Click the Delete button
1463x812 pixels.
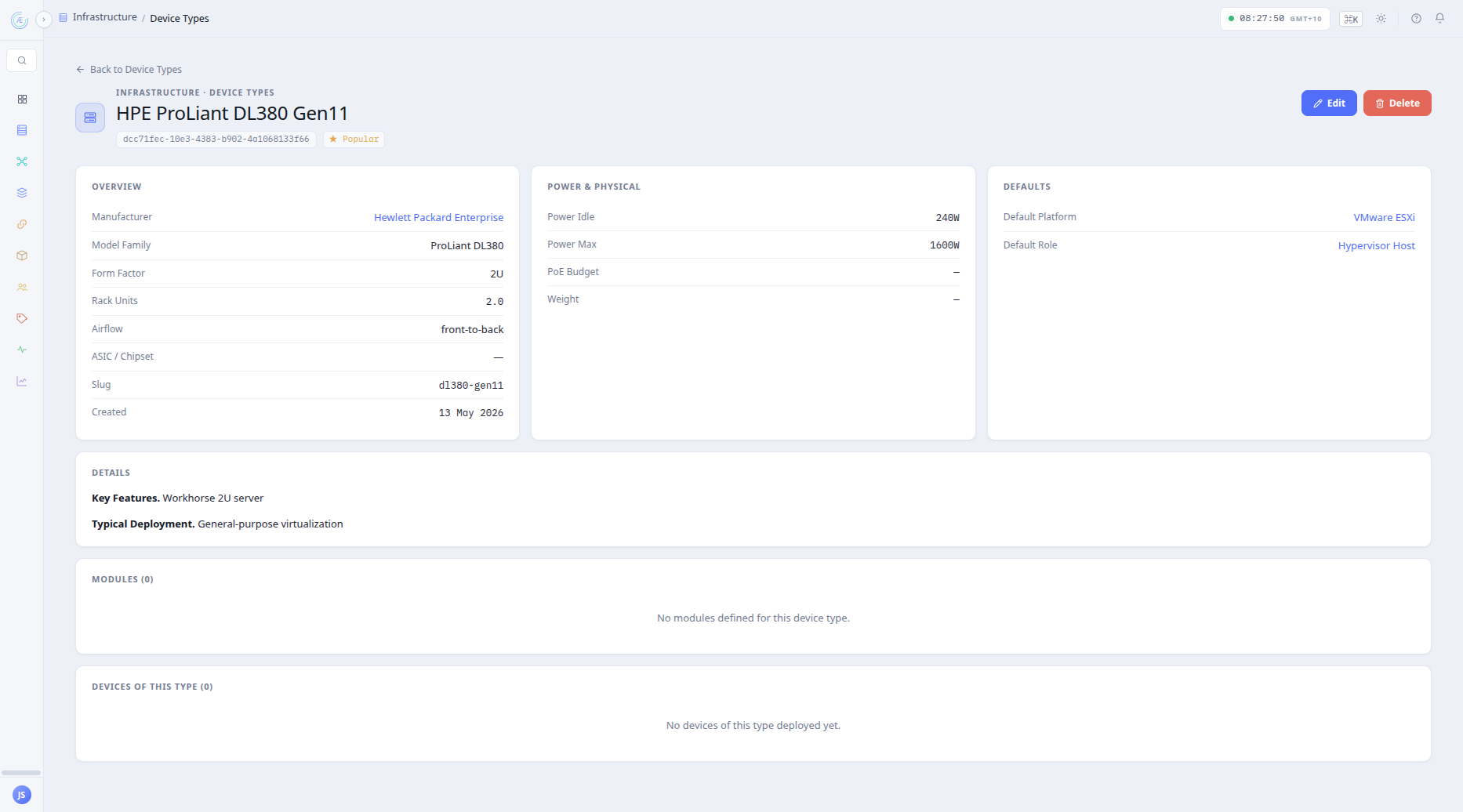pos(1397,103)
